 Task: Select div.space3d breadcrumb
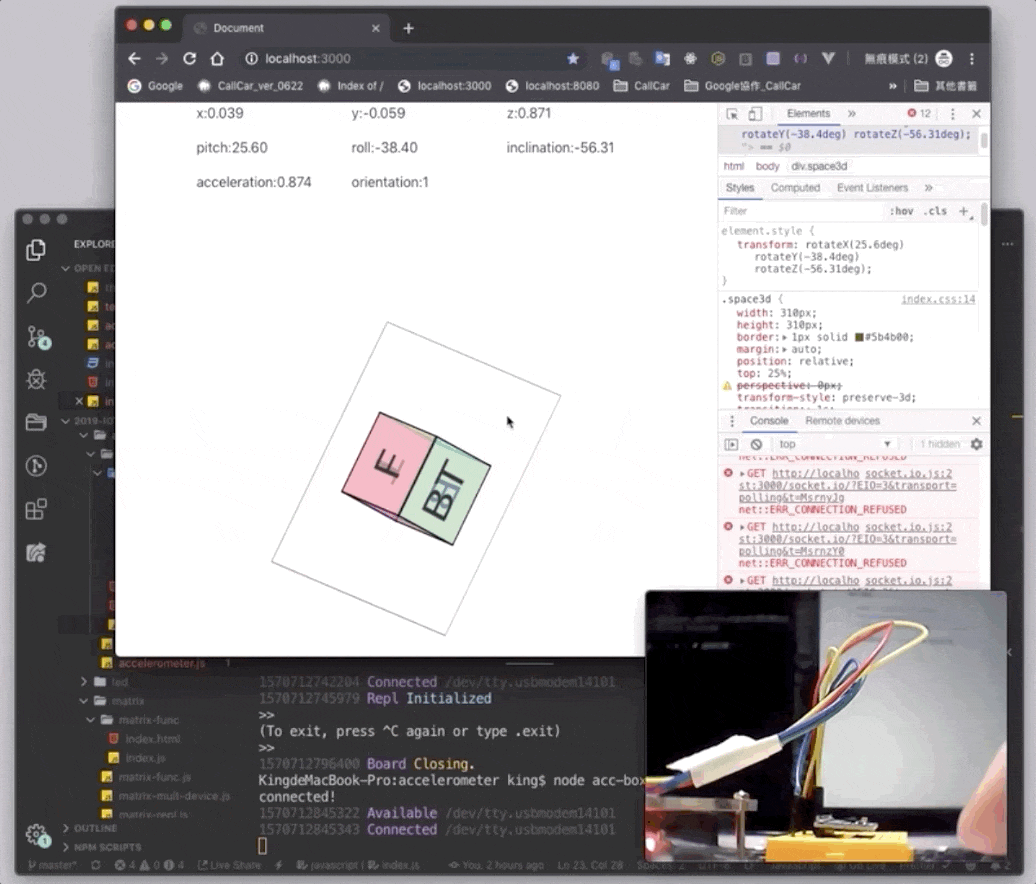point(819,166)
